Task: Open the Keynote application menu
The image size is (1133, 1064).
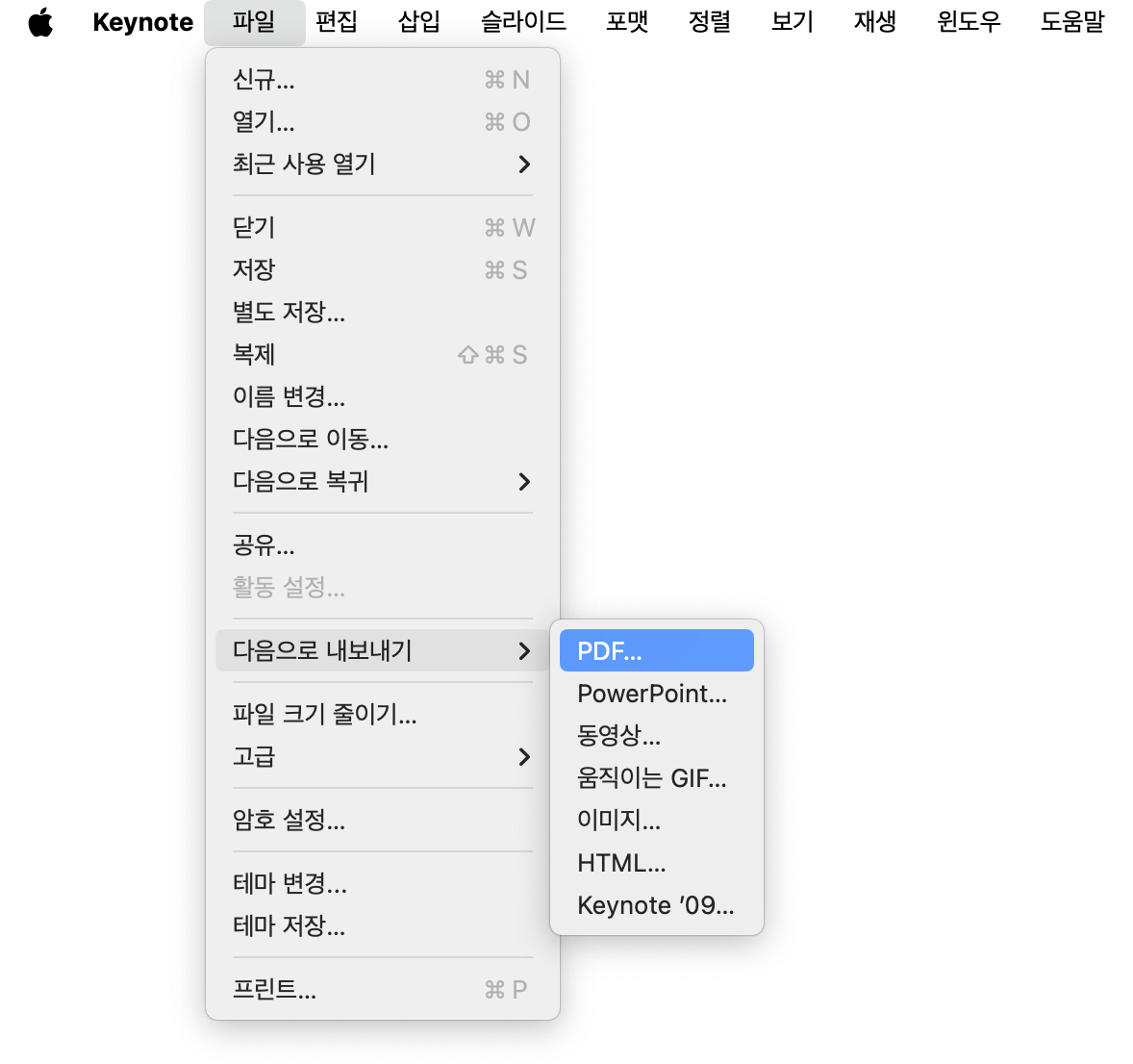Action: click(x=143, y=22)
